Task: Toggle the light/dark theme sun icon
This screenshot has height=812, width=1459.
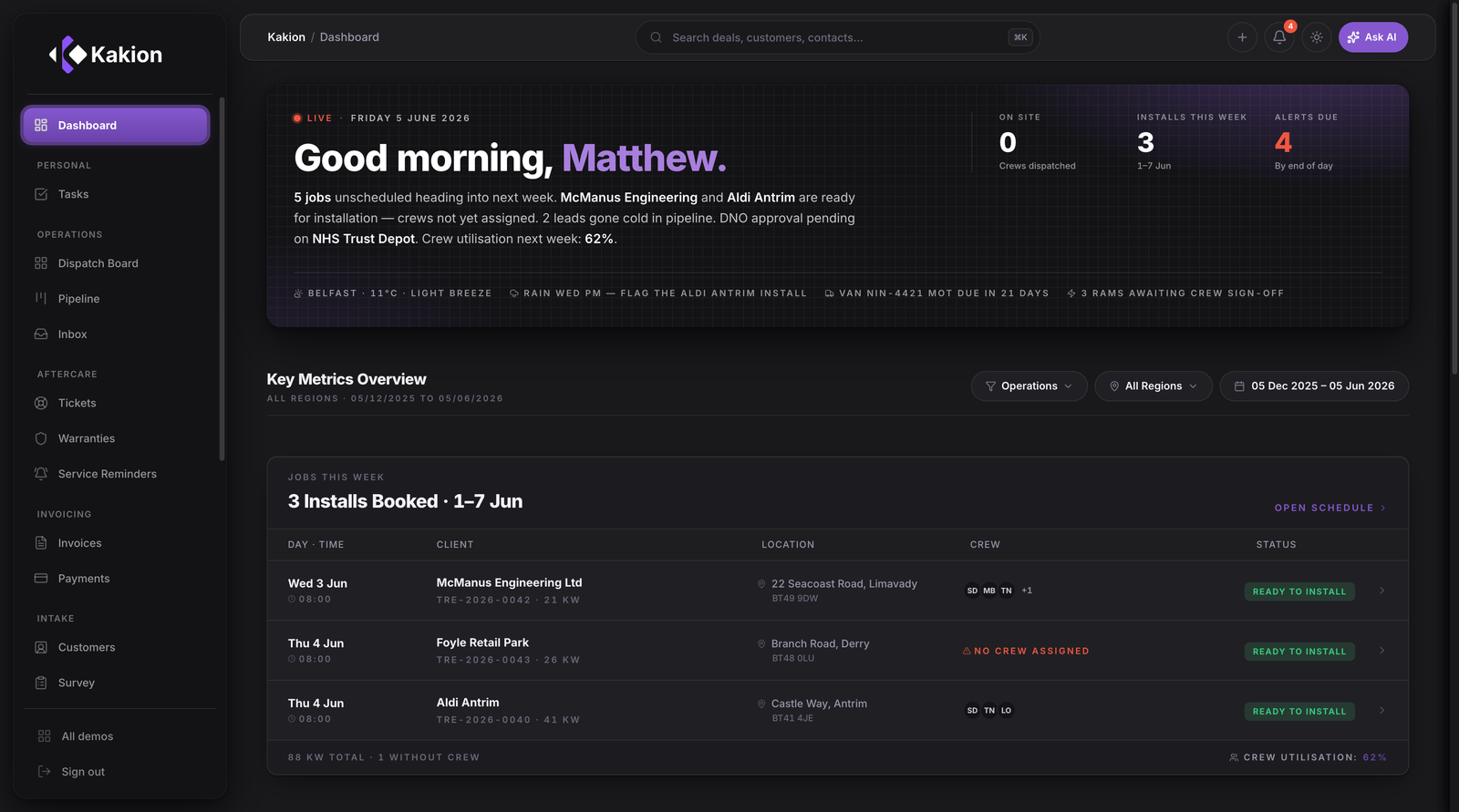Action: coord(1317,37)
